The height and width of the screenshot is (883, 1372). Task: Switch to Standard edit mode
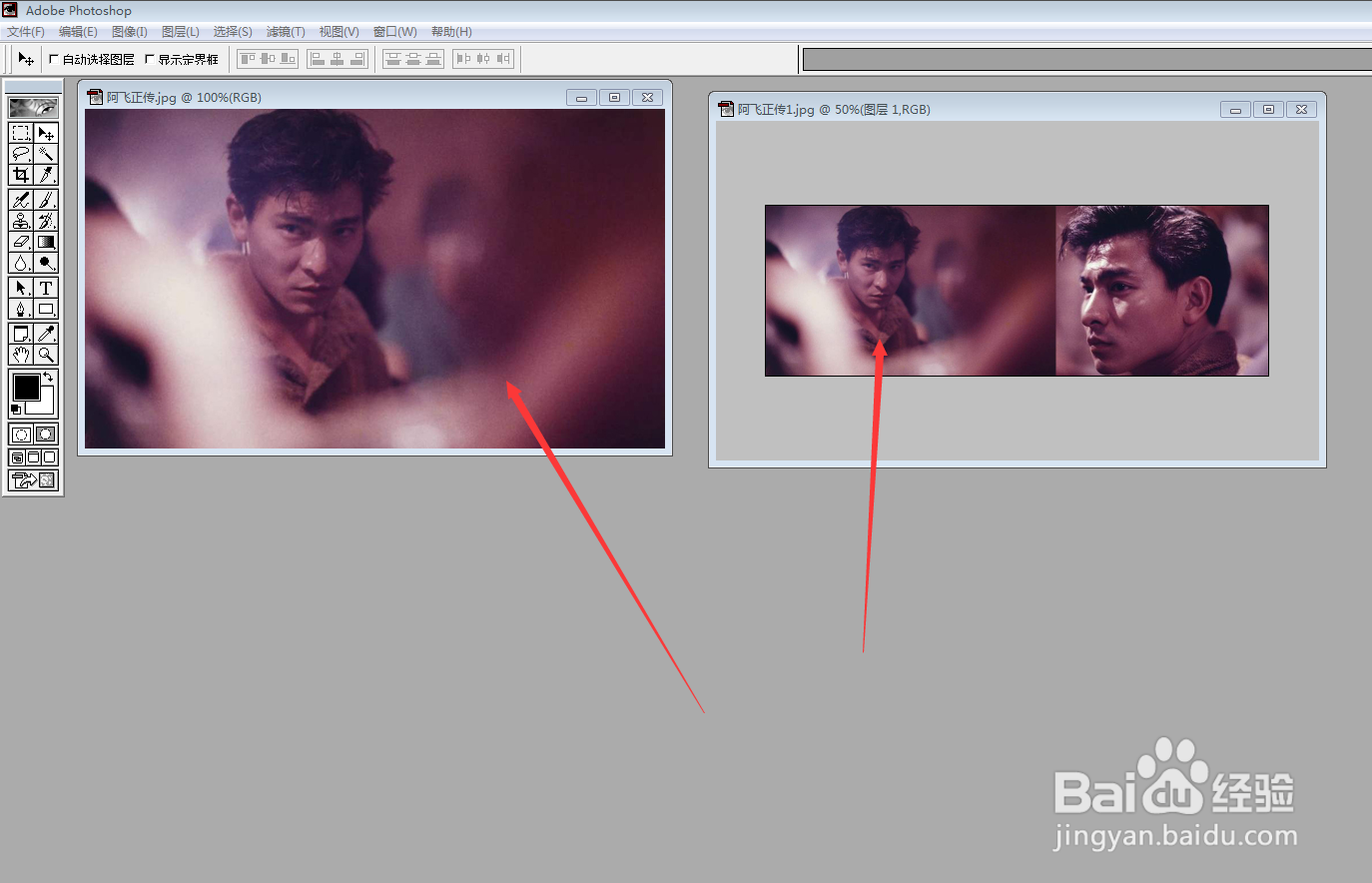click(21, 435)
